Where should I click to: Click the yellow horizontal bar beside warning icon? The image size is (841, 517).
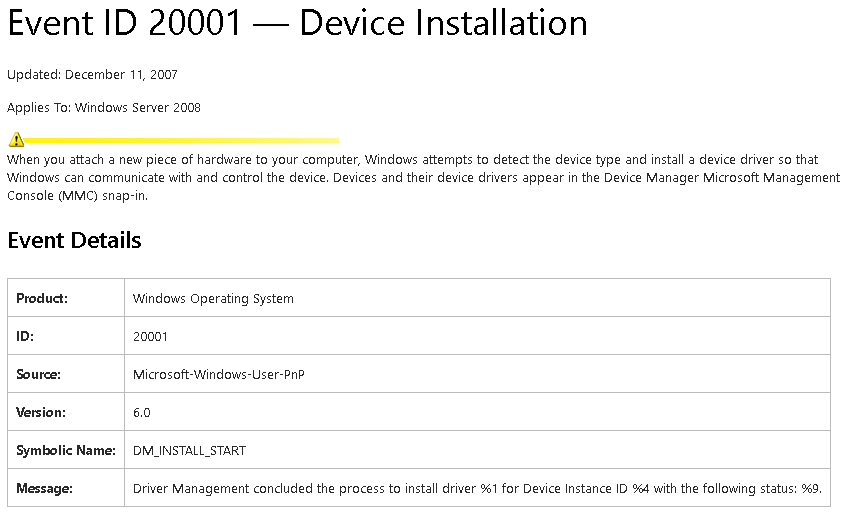[x=180, y=140]
